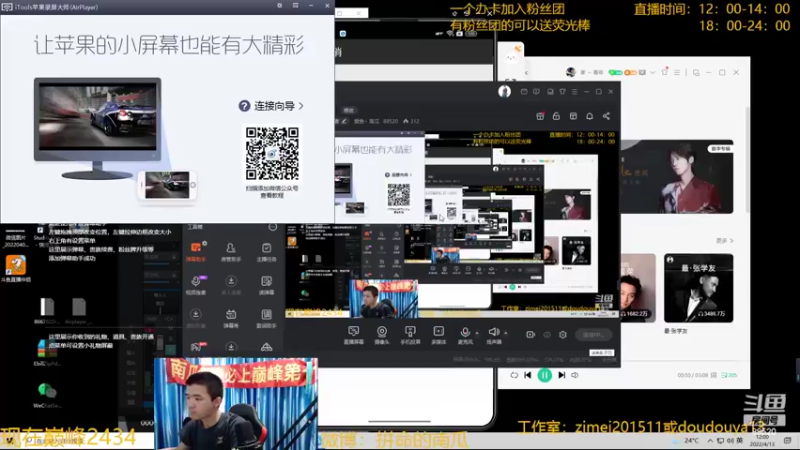Expand the account dropdown arrow in music player
This screenshot has width=800, height=450.
[x=653, y=72]
